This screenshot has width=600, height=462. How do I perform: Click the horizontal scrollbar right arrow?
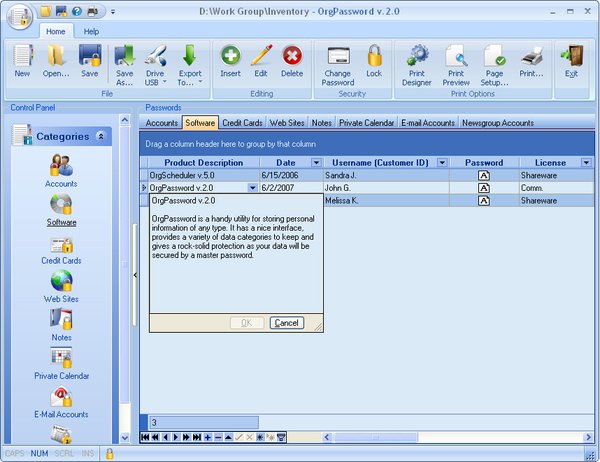point(589,437)
